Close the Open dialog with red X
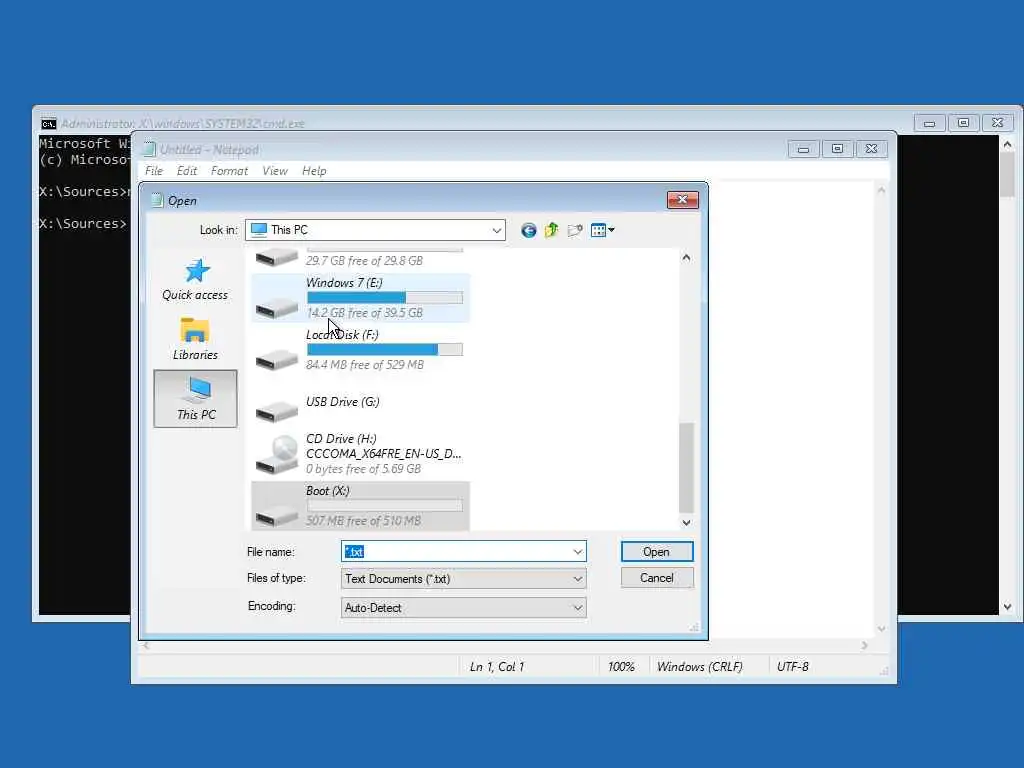 pyautogui.click(x=682, y=200)
